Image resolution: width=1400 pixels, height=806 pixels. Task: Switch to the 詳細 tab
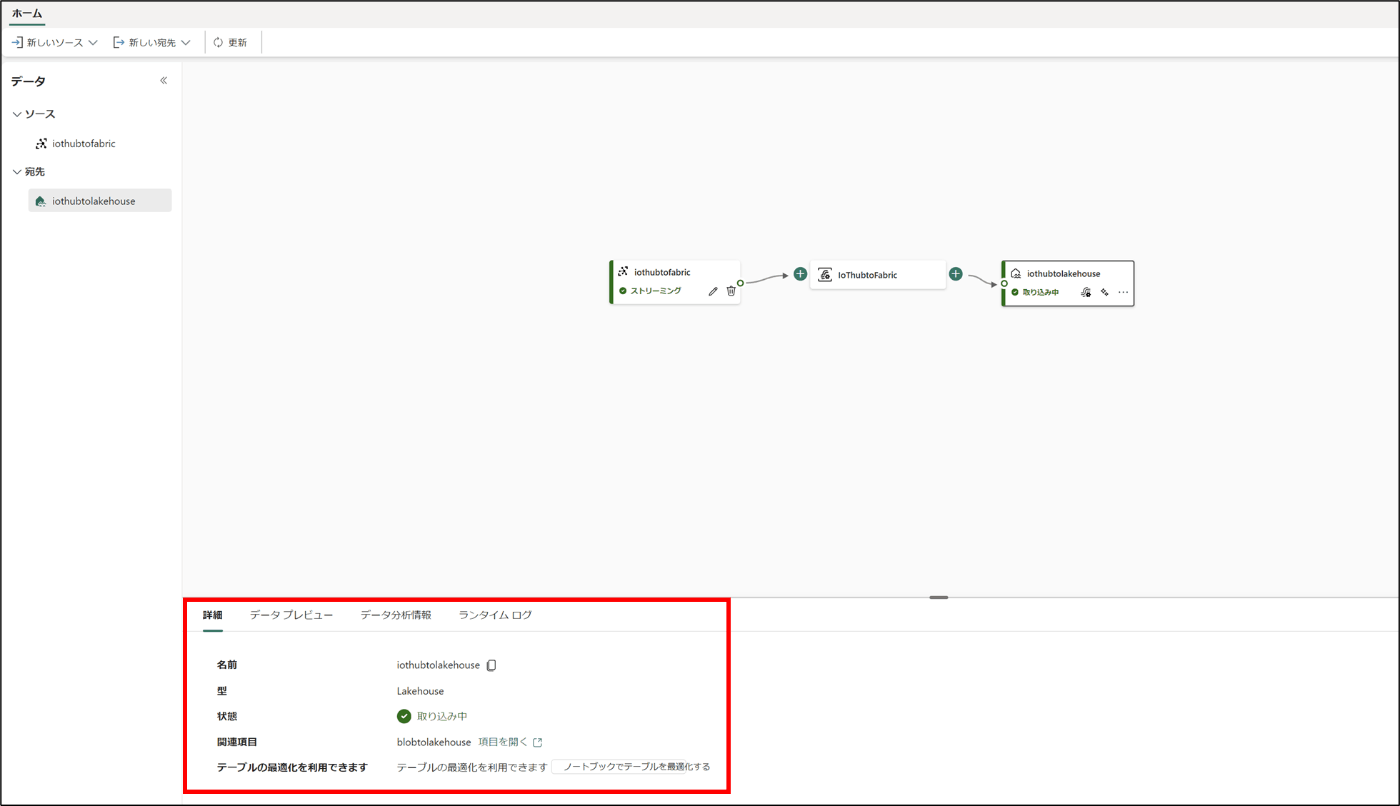213,615
